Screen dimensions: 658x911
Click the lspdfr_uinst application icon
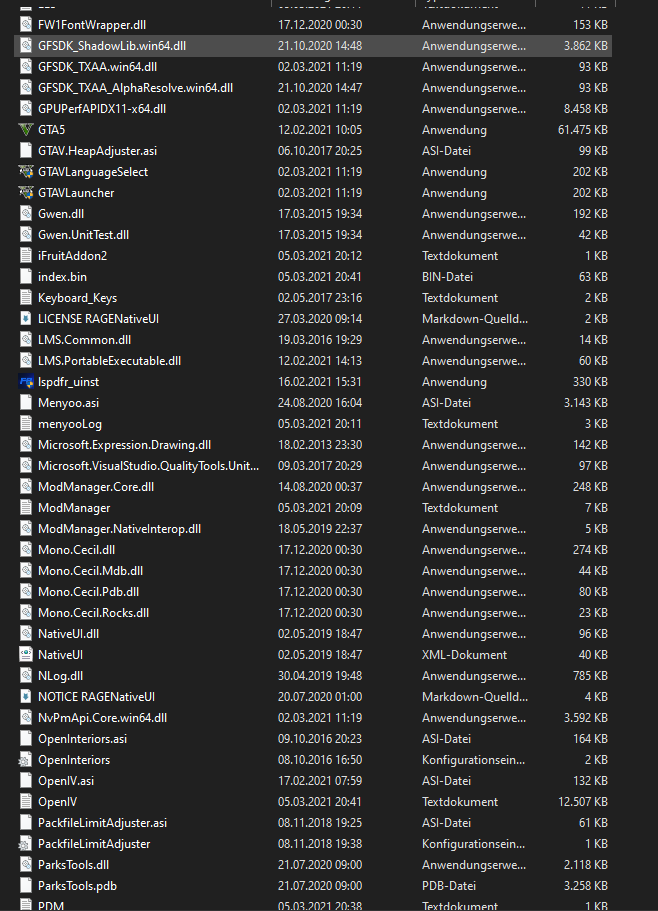26,382
